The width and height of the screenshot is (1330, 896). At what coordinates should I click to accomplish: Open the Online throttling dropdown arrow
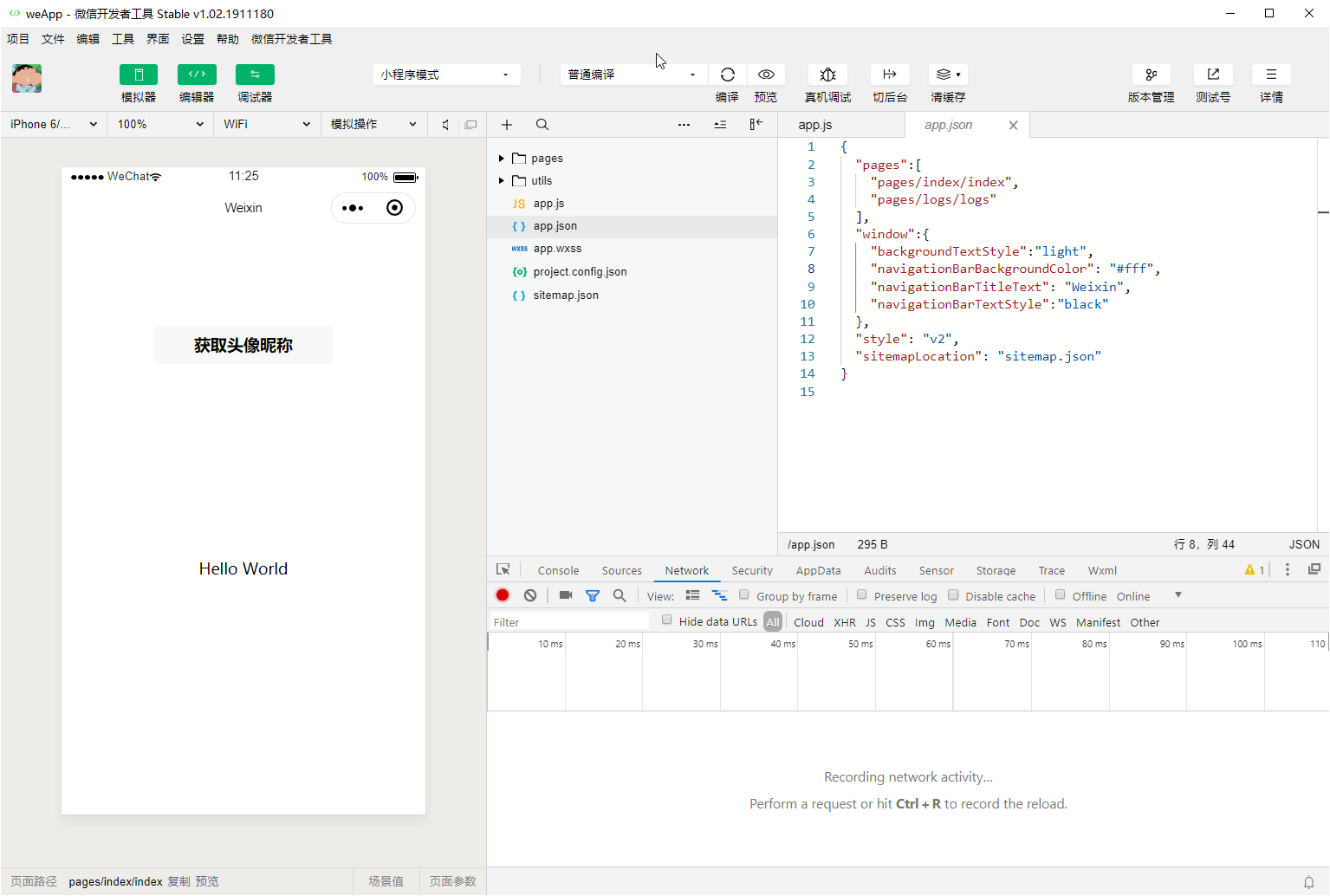1178,595
